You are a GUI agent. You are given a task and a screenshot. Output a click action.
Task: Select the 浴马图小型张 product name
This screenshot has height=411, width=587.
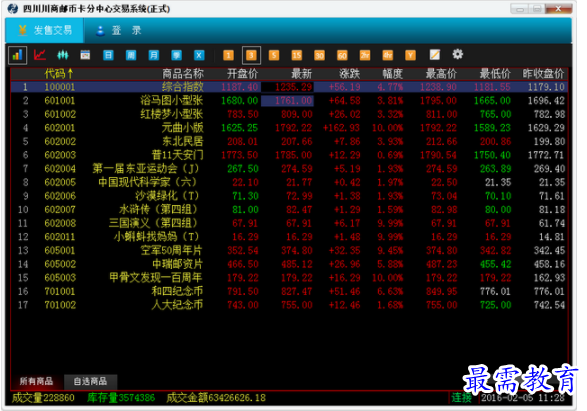pos(171,100)
